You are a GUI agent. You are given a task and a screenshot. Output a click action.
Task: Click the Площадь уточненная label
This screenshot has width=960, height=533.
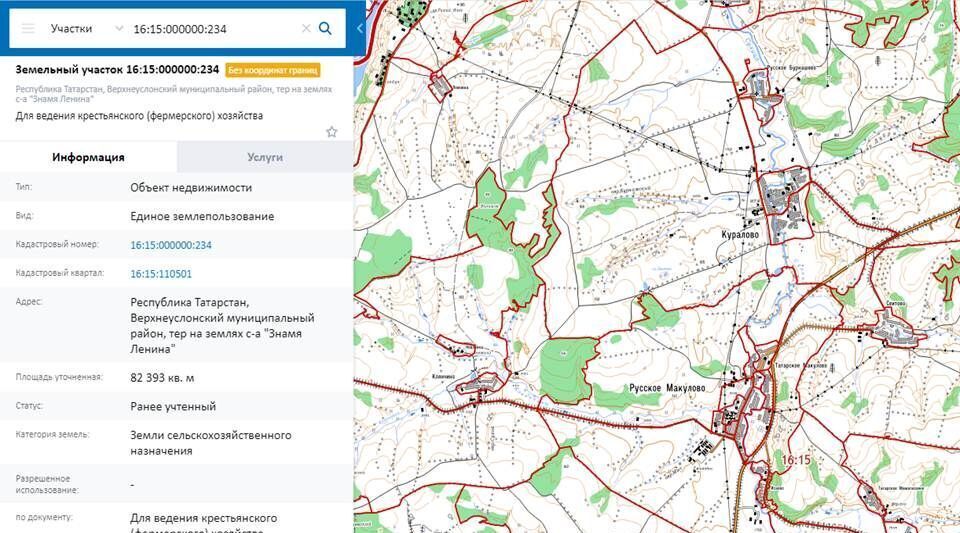(x=59, y=377)
